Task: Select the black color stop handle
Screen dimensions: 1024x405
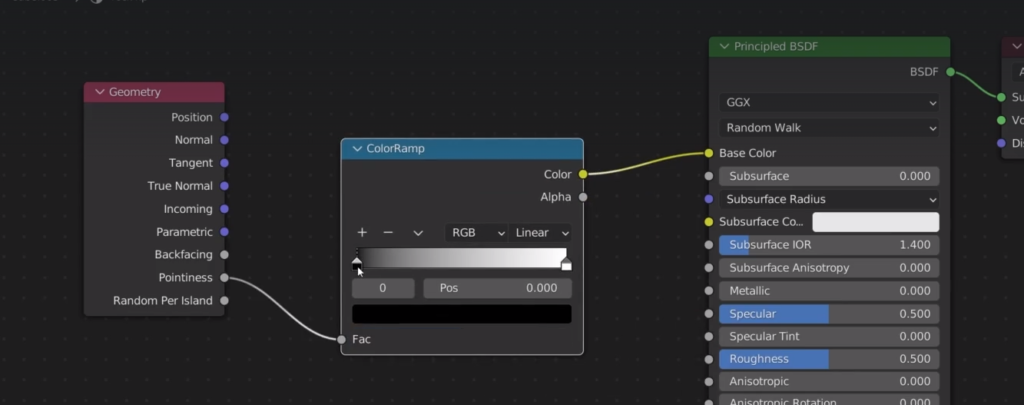Action: [x=357, y=263]
